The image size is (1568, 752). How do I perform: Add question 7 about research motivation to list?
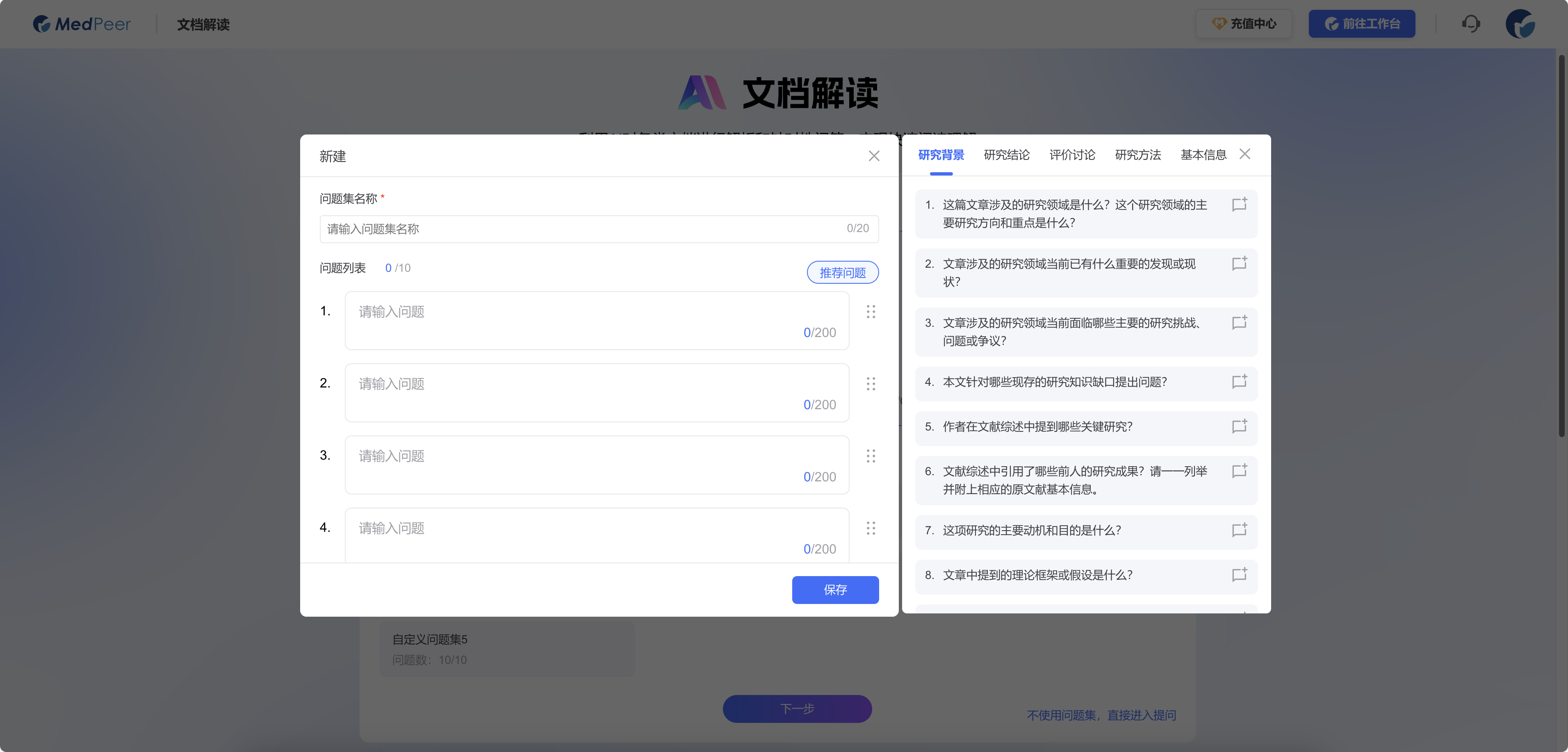(1240, 531)
